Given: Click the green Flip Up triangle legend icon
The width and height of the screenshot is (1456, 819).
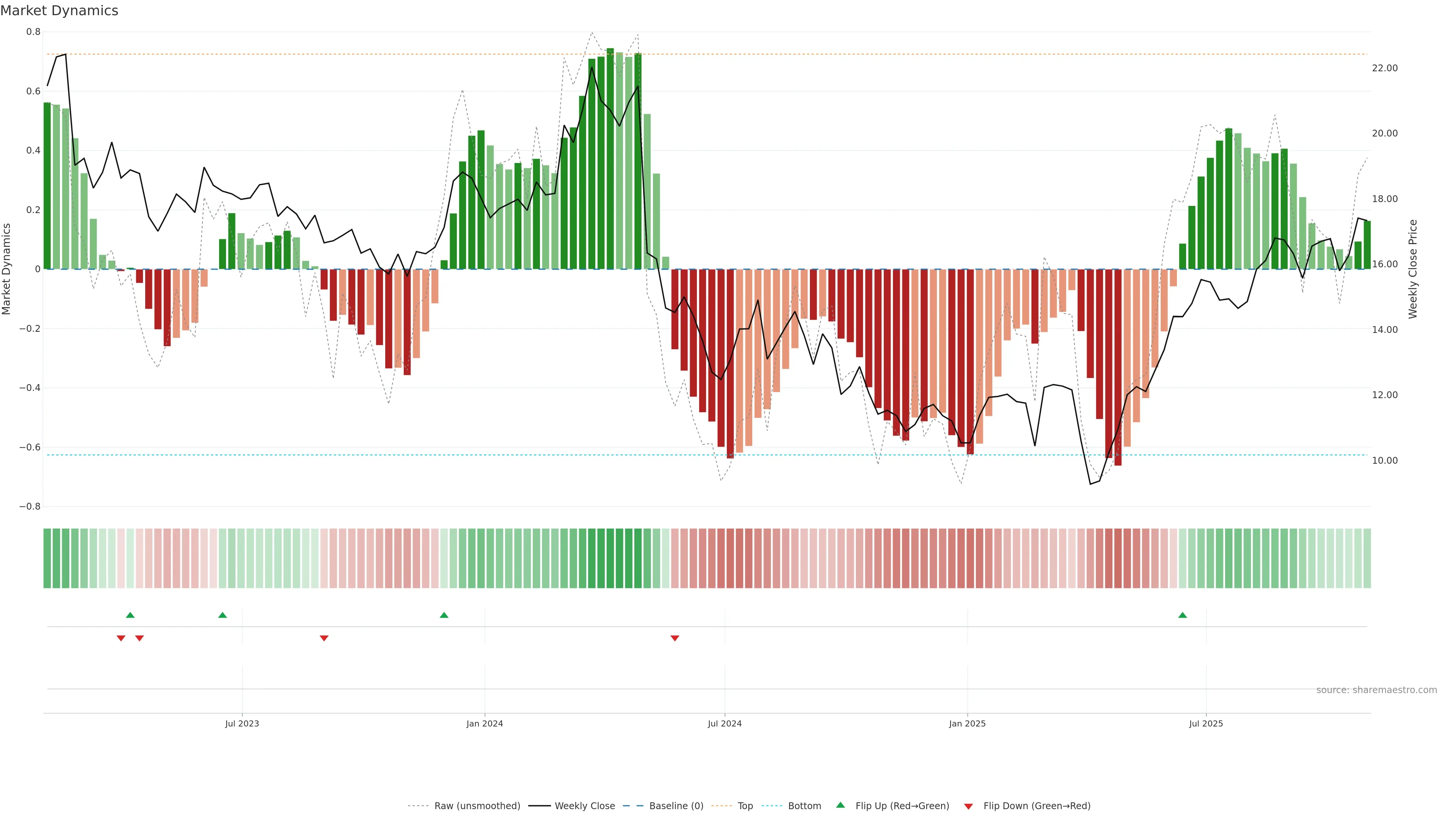Looking at the screenshot, I should coord(841,805).
